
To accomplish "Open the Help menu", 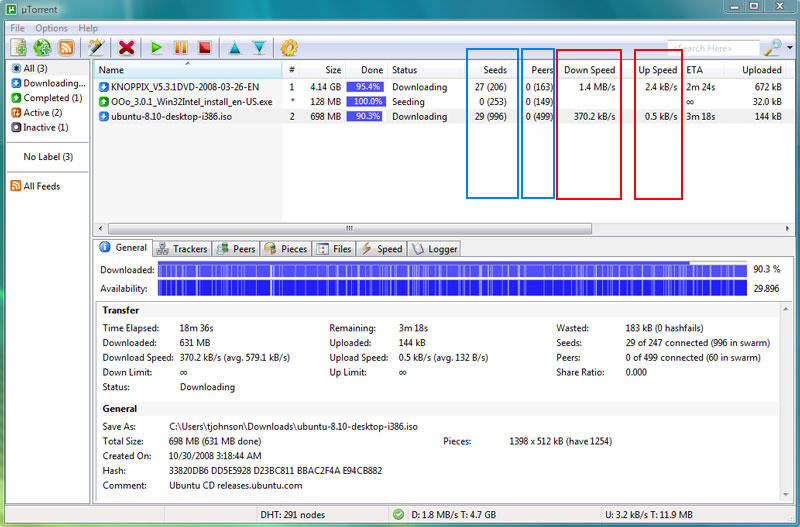I will pos(88,28).
